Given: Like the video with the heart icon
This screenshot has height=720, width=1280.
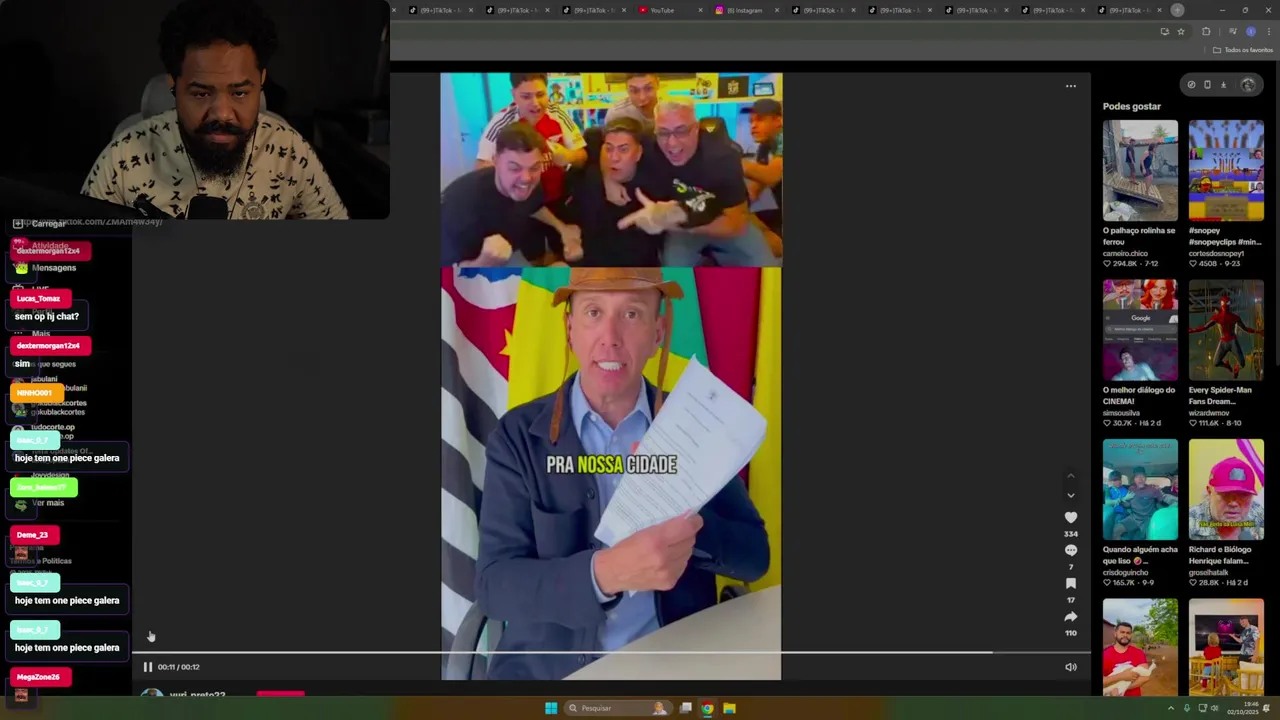Looking at the screenshot, I should [x=1070, y=517].
